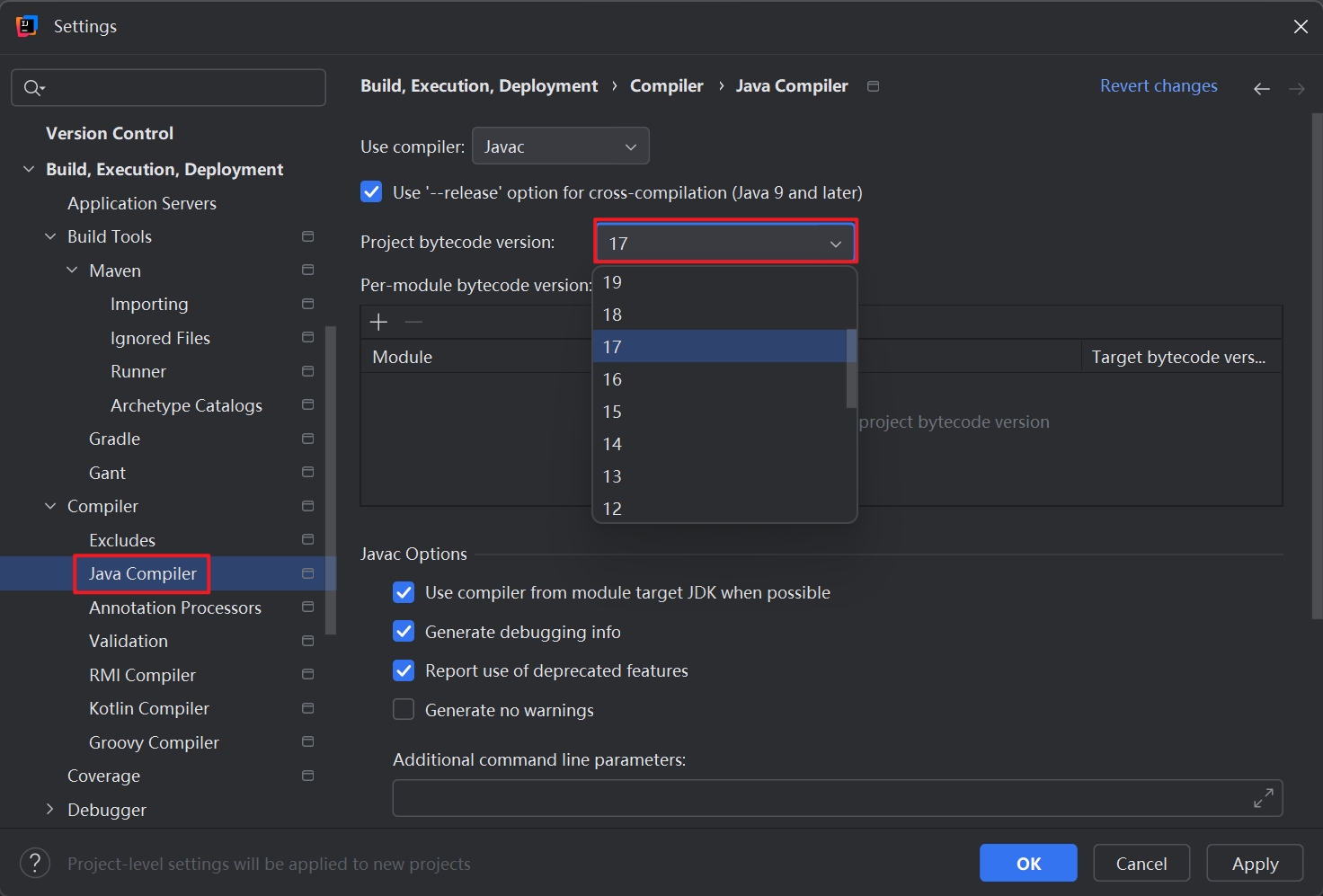Click the expand icon in command line parameters field
This screenshot has width=1323, height=896.
(x=1264, y=797)
